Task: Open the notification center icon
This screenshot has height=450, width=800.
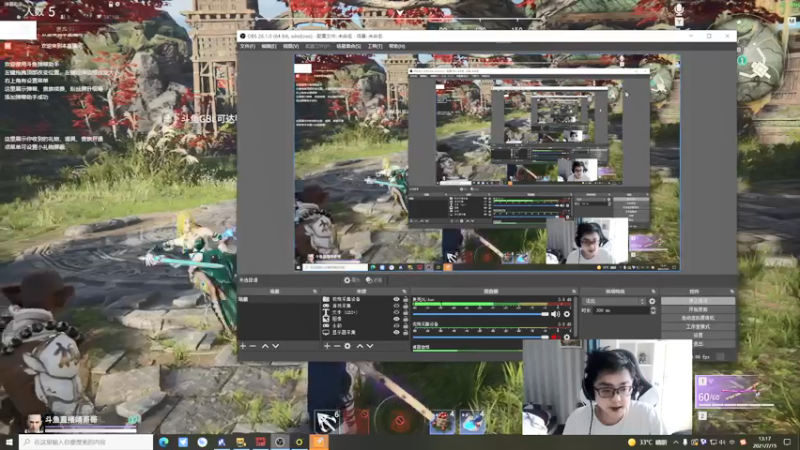Action: click(787, 442)
